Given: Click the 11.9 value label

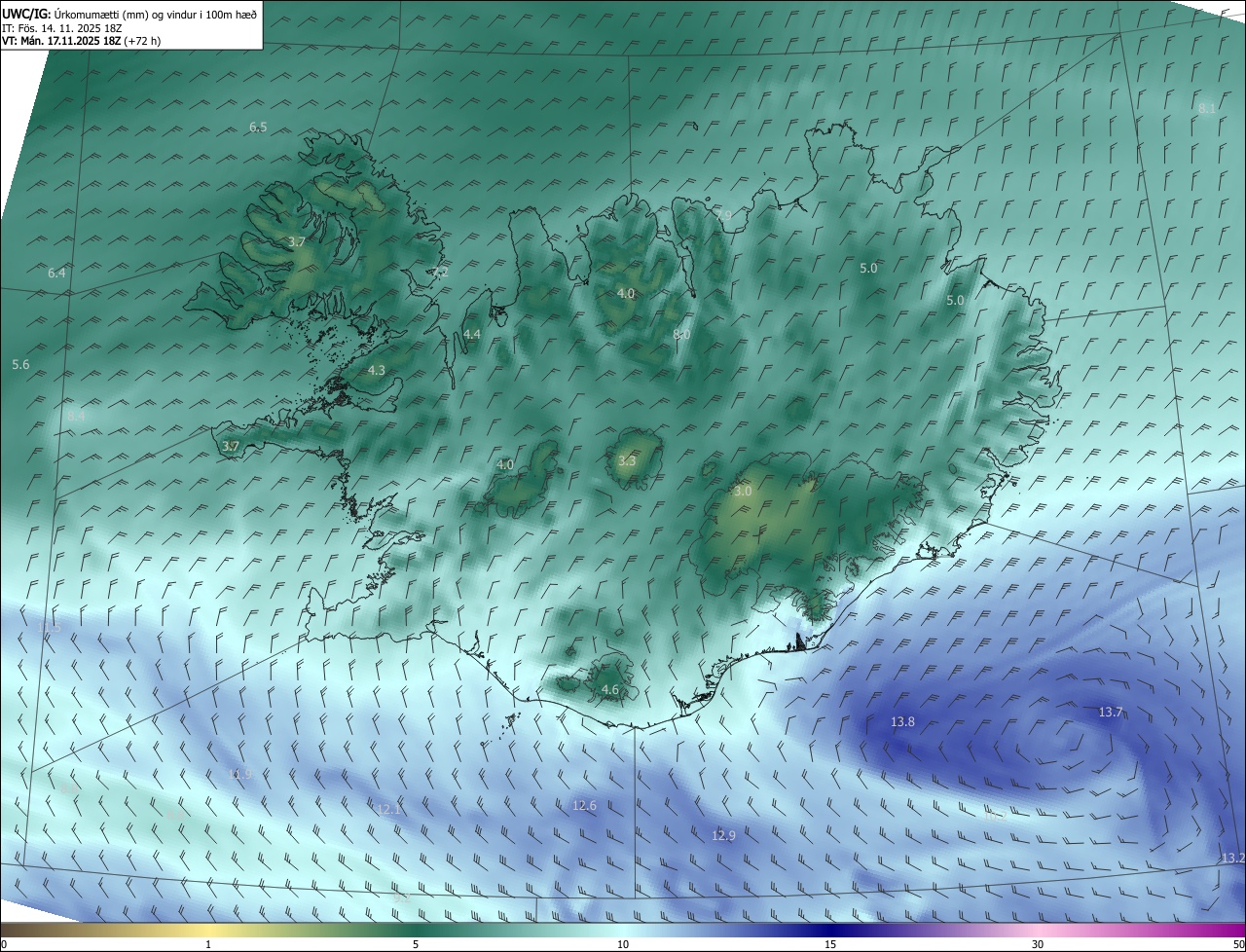Looking at the screenshot, I should point(239,775).
